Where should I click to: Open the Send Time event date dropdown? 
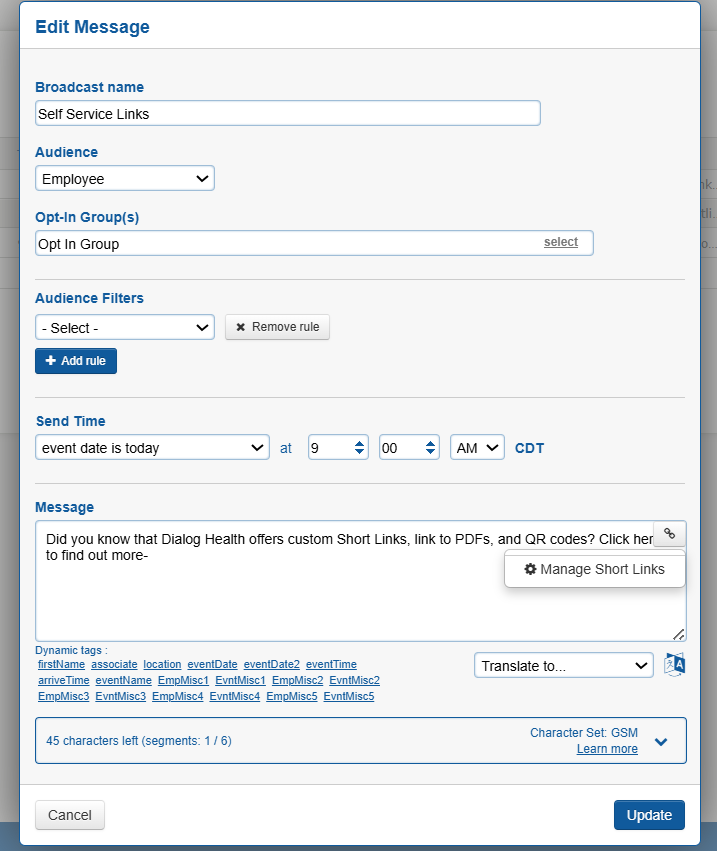click(152, 448)
